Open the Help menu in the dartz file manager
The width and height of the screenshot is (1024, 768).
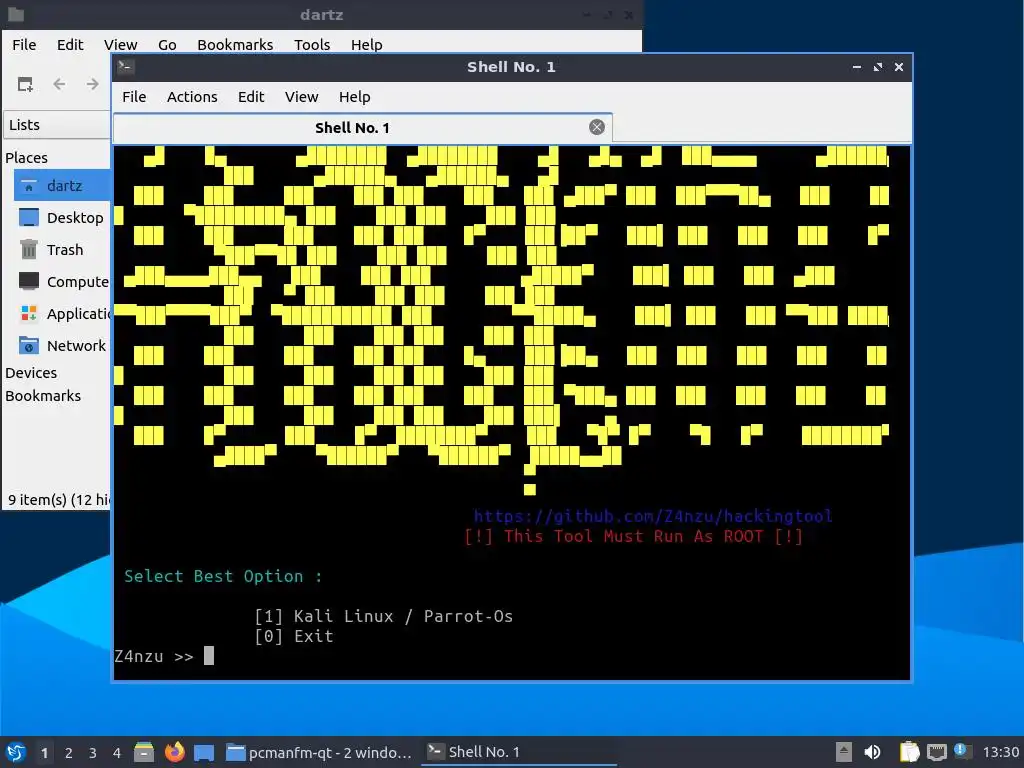point(366,45)
